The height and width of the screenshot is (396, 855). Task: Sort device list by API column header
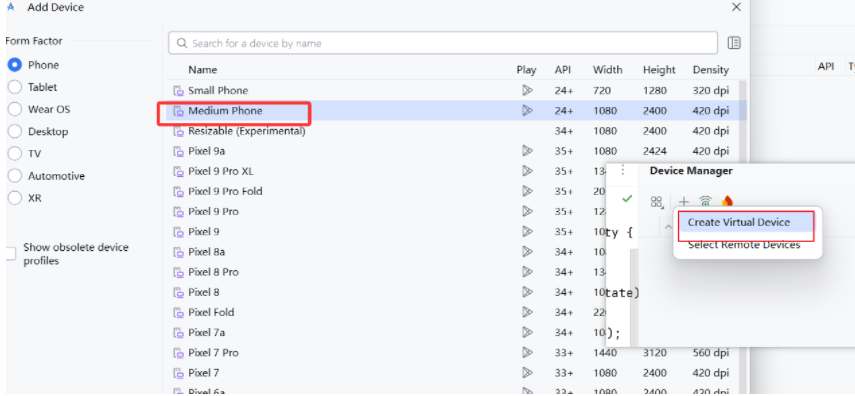(563, 70)
